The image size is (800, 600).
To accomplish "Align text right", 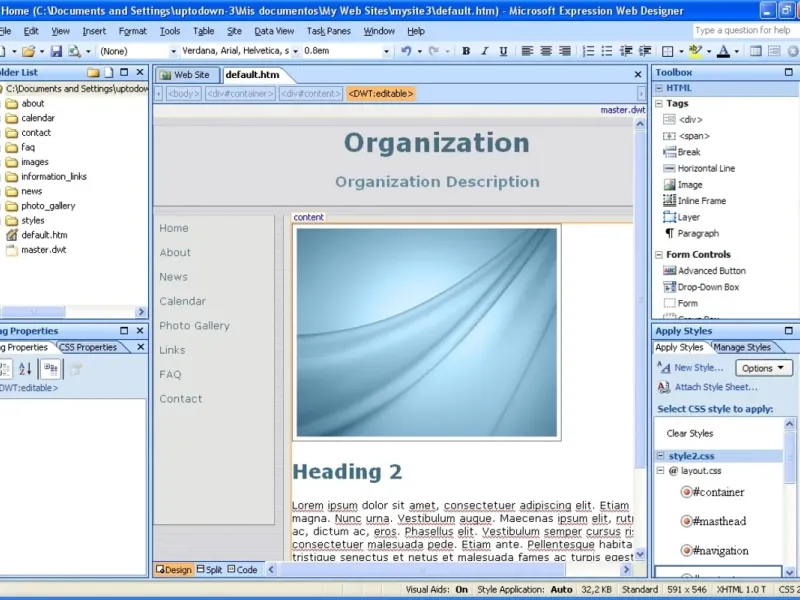I will [565, 51].
